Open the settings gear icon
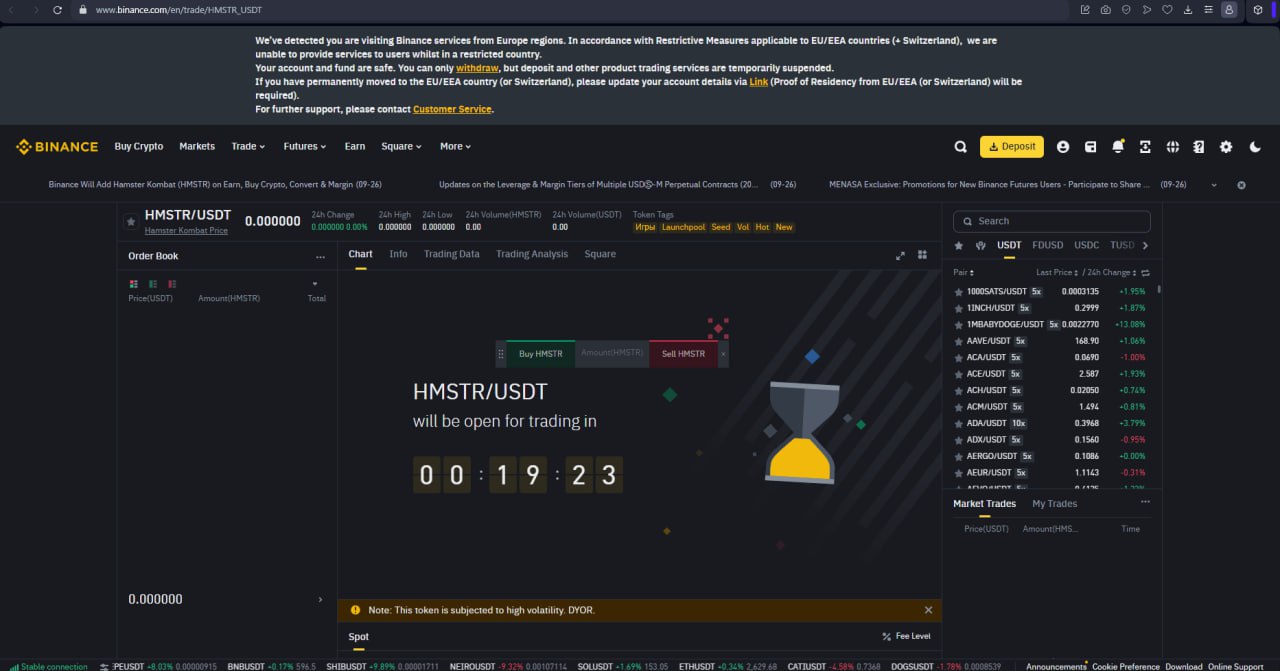The image size is (1280, 671). (1226, 147)
